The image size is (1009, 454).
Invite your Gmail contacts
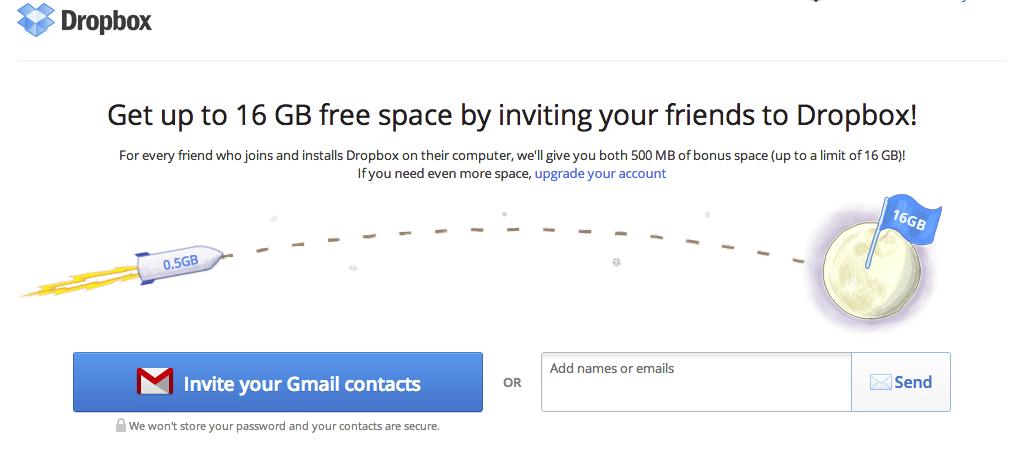(278, 382)
